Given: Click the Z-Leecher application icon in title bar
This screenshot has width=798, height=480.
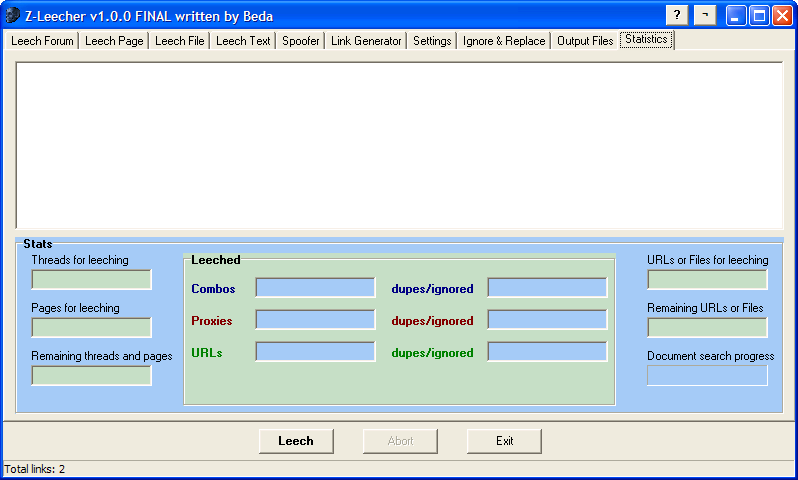Looking at the screenshot, I should 12,16.
